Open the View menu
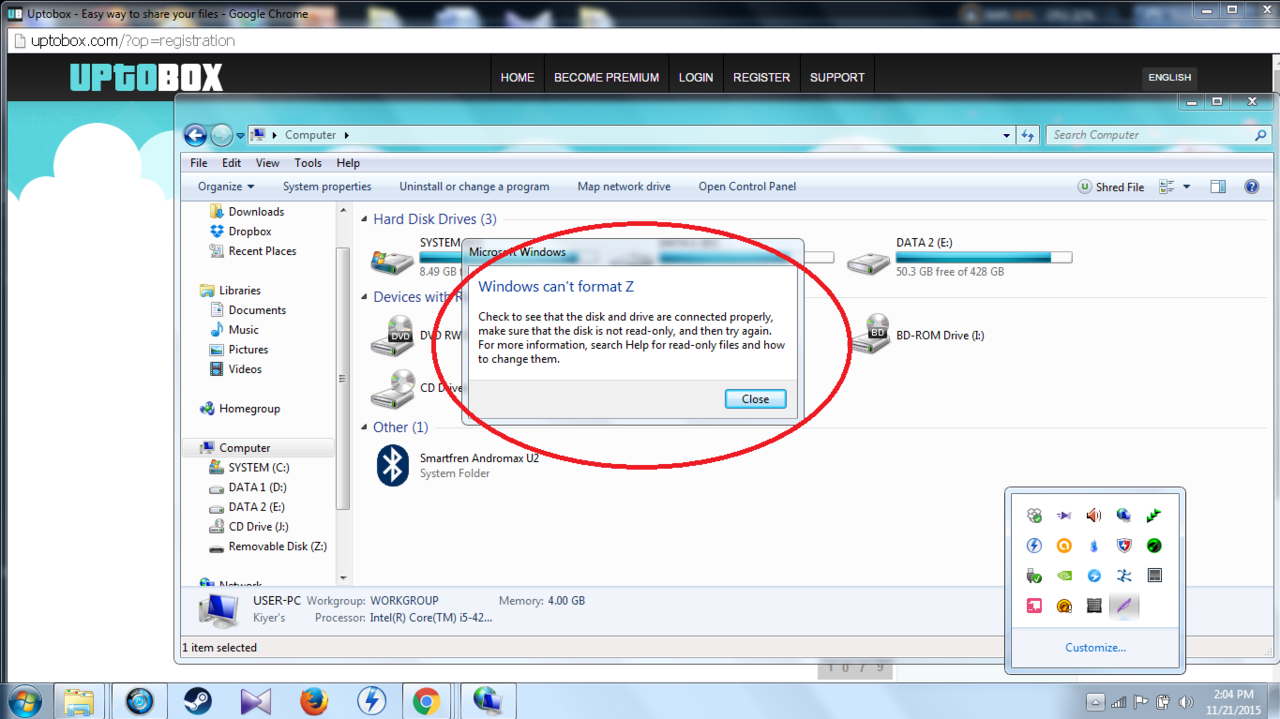The width and height of the screenshot is (1280, 719). [x=267, y=163]
